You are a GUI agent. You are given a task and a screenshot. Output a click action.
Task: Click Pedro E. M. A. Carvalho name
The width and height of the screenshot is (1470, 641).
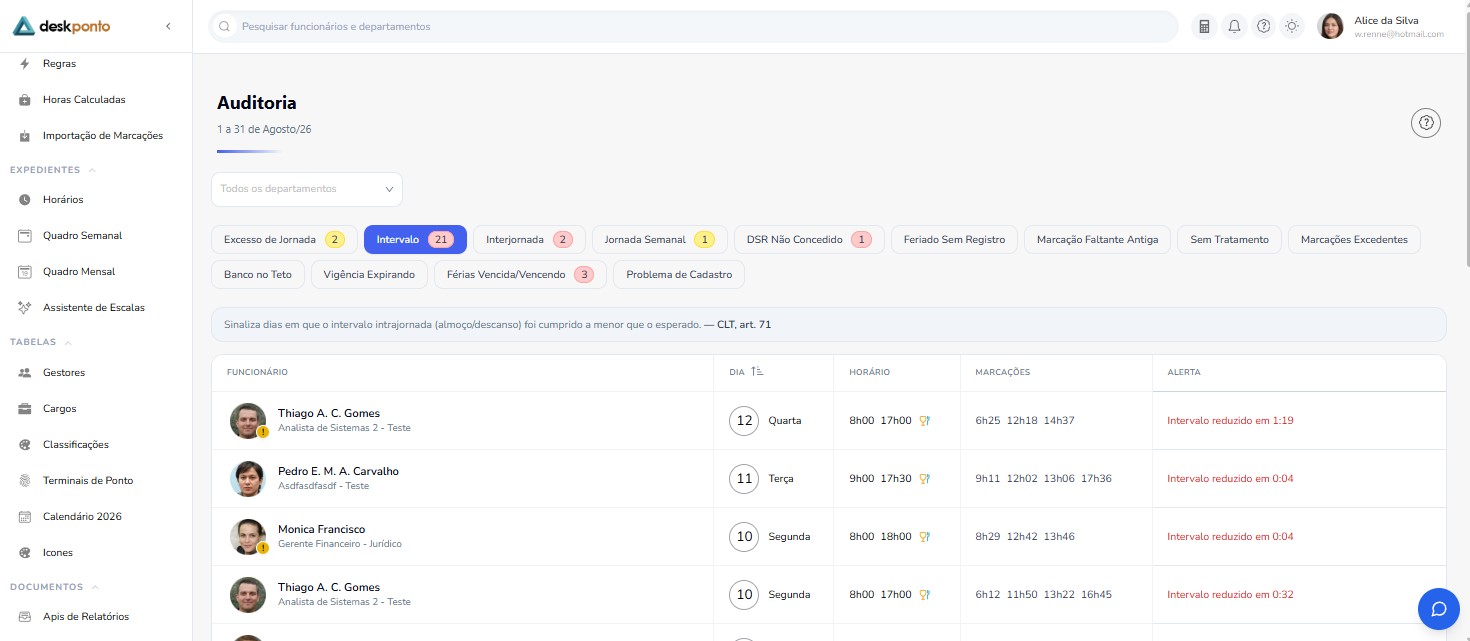(338, 471)
